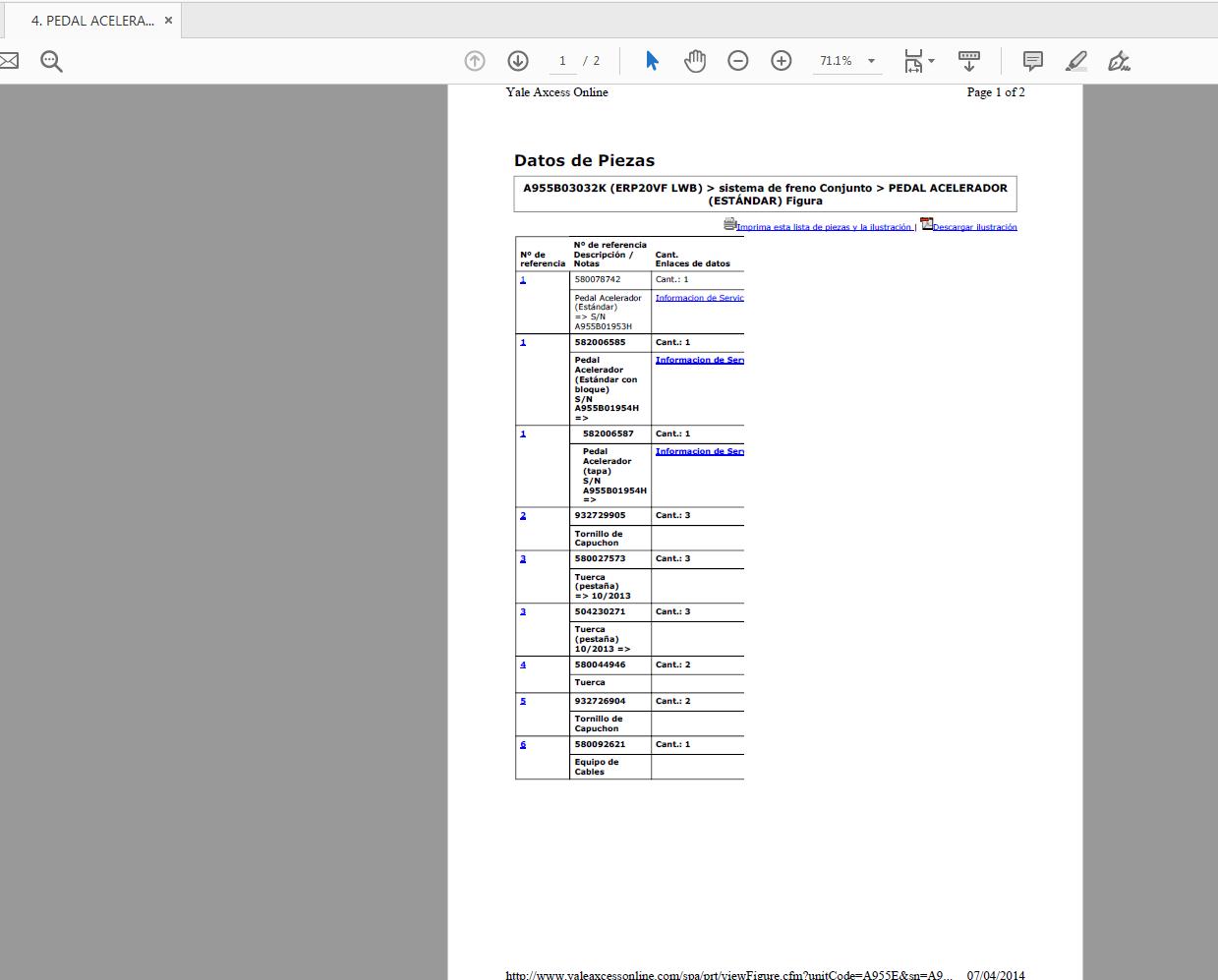
Task: Click the scrolling mode icon in the toolbar
Action: 969,61
